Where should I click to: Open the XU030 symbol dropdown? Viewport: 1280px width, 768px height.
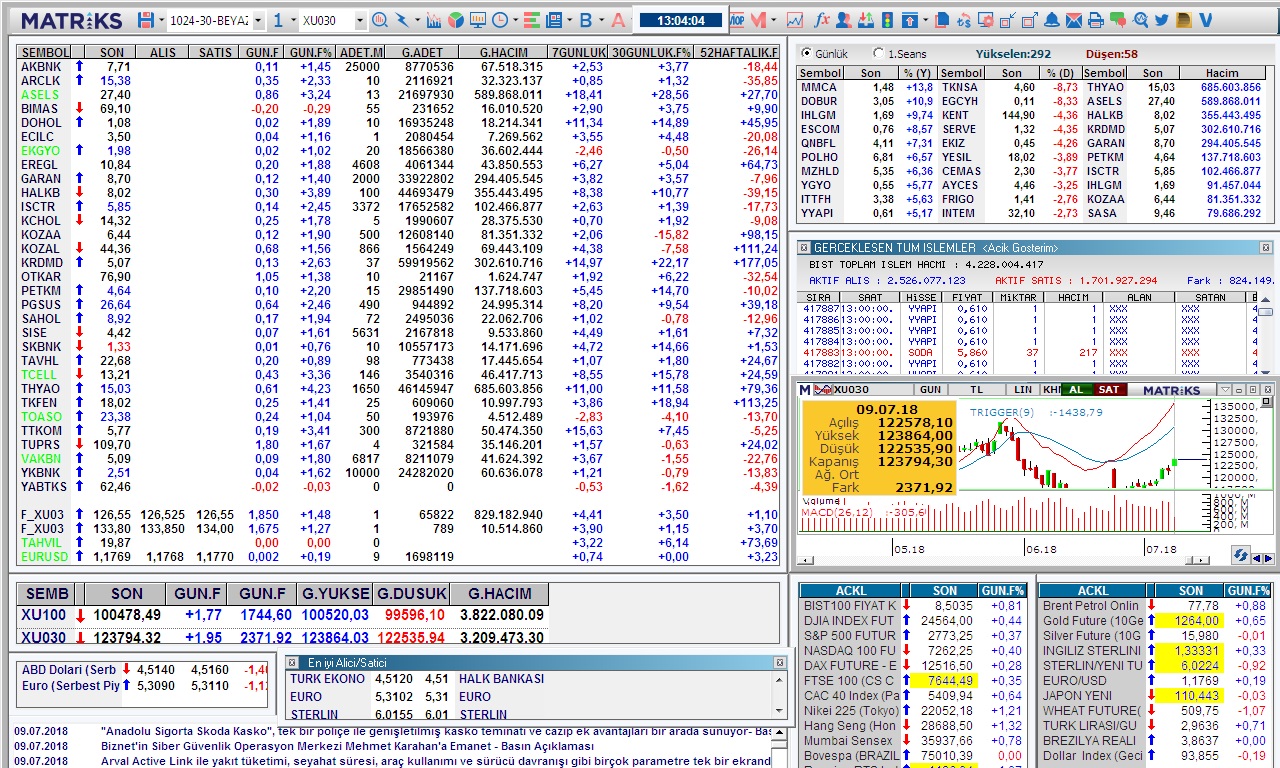(x=360, y=20)
